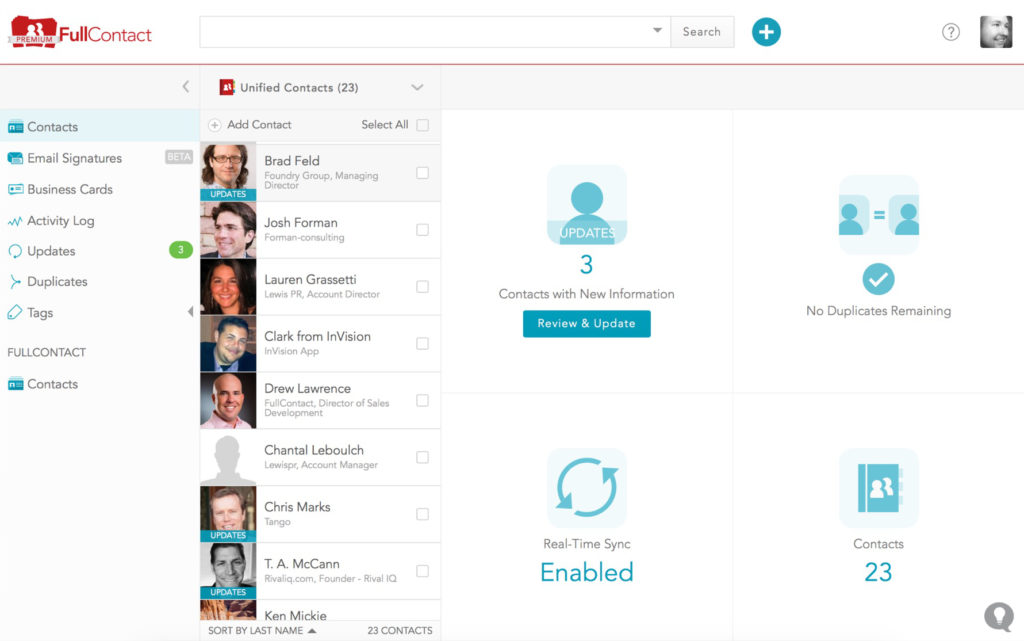Go to Business Cards in the sidebar
The width and height of the screenshot is (1024, 641).
tap(70, 189)
